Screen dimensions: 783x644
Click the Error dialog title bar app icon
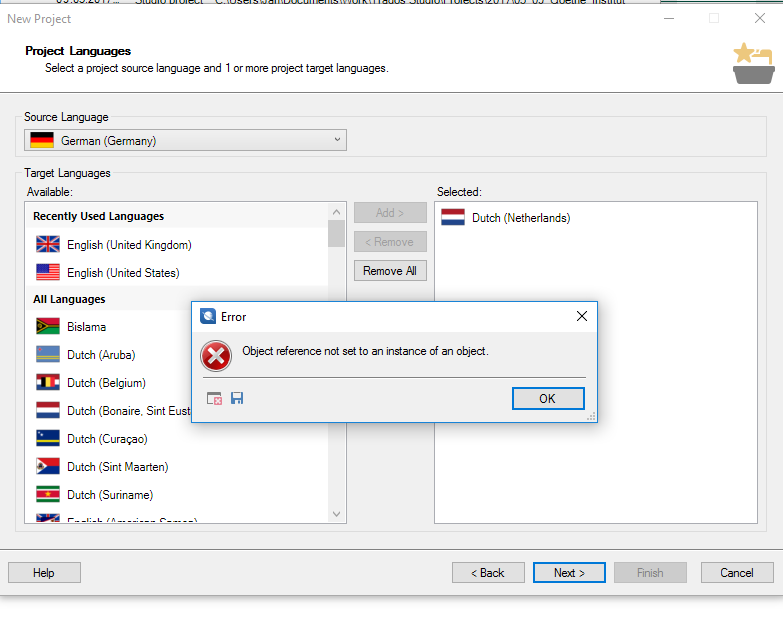[x=208, y=316]
